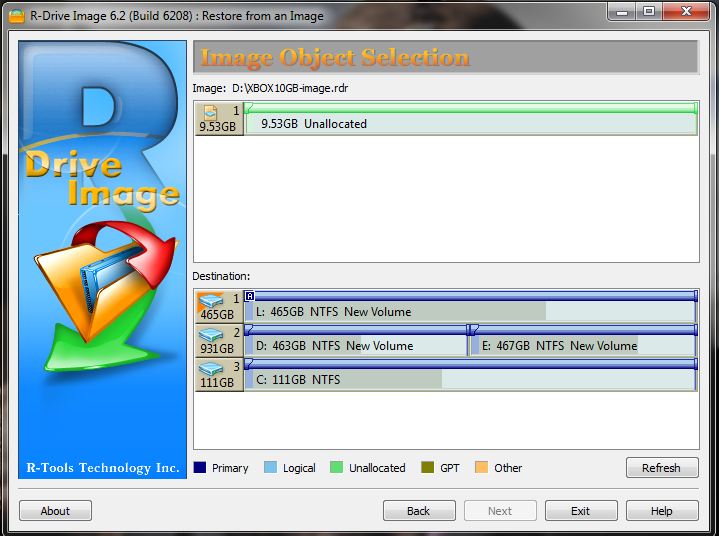Screen dimensions: 719x536
Task: Go Back to the previous step
Action: (419, 511)
